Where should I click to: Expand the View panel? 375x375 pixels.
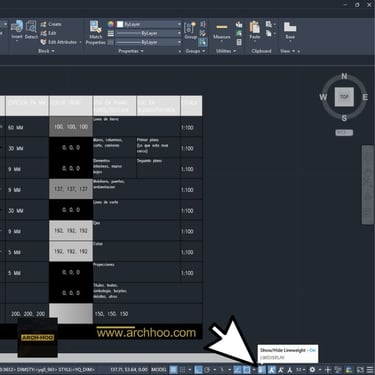(287, 51)
